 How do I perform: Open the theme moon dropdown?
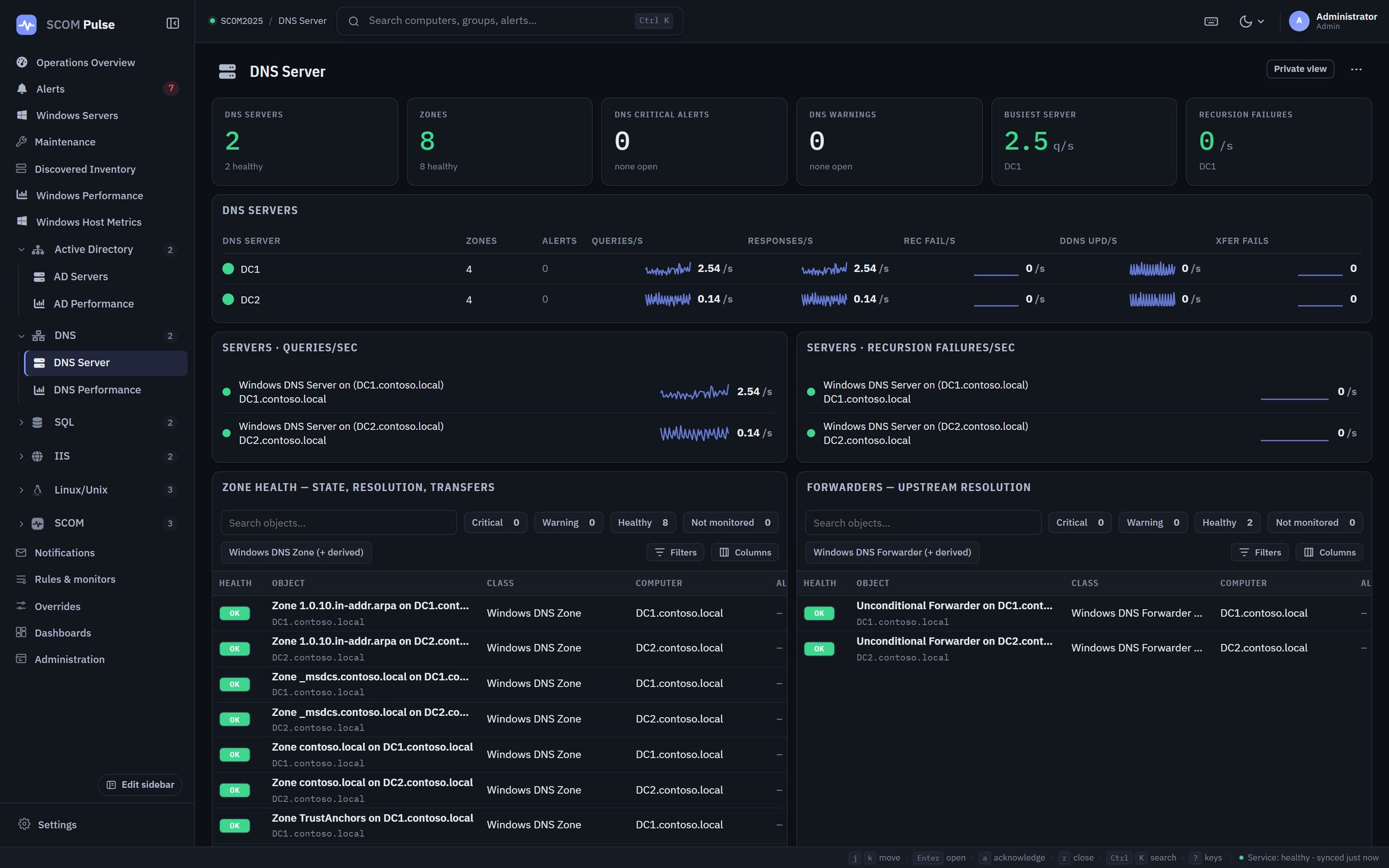(1251, 21)
